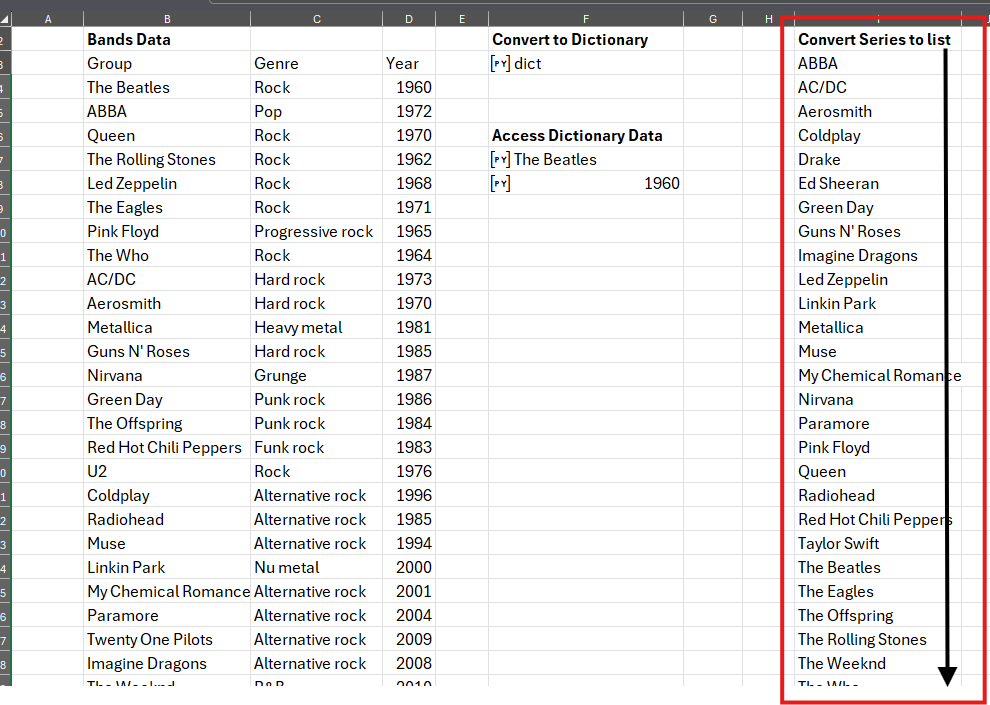Screen dimensions: 990x705
Task: Click year 1972 for ABBA
Action: [x=409, y=111]
